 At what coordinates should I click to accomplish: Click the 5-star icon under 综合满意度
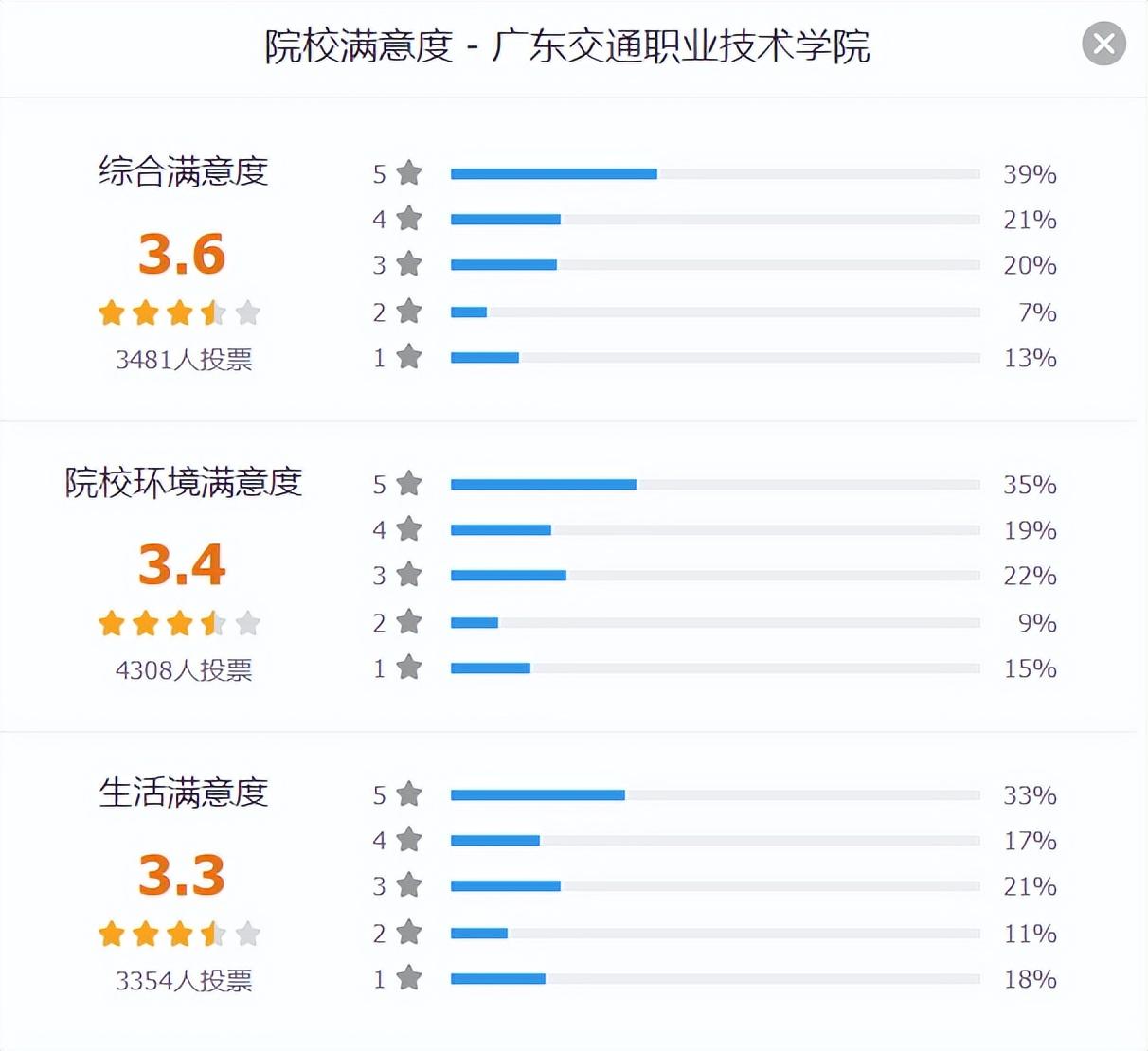(x=409, y=173)
